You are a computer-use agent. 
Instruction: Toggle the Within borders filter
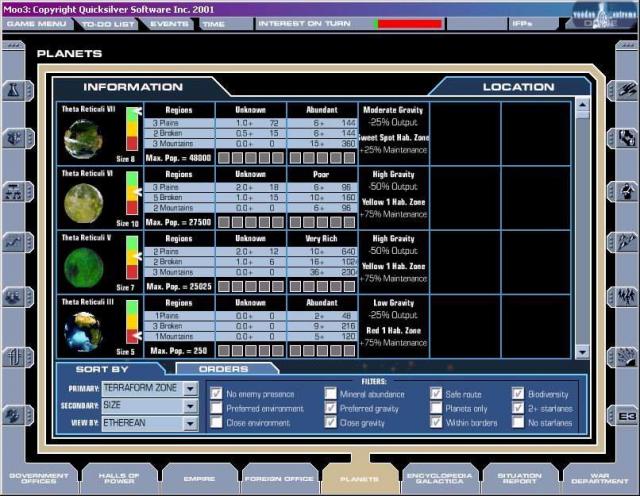point(436,422)
